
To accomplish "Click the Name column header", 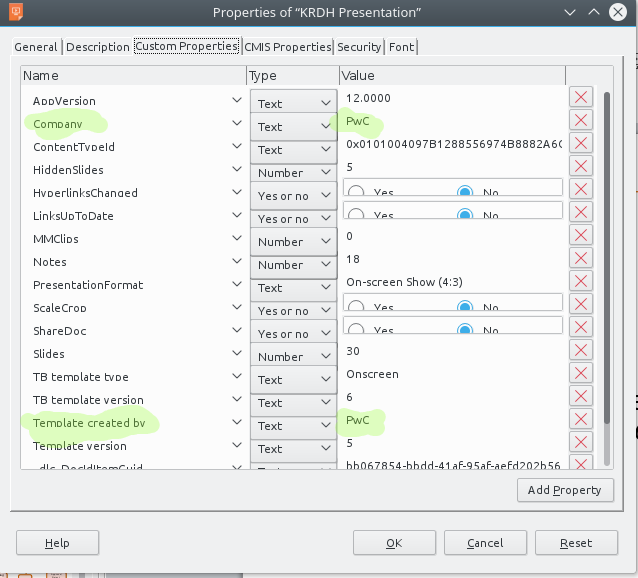I will pos(133,76).
